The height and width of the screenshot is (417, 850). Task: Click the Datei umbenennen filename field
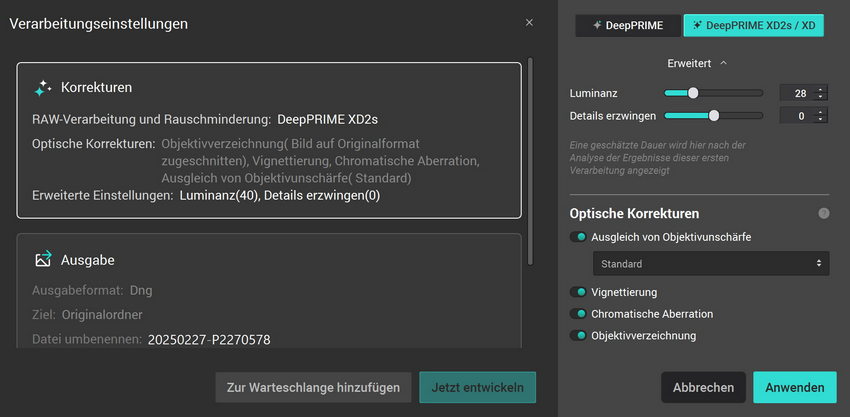[208, 339]
